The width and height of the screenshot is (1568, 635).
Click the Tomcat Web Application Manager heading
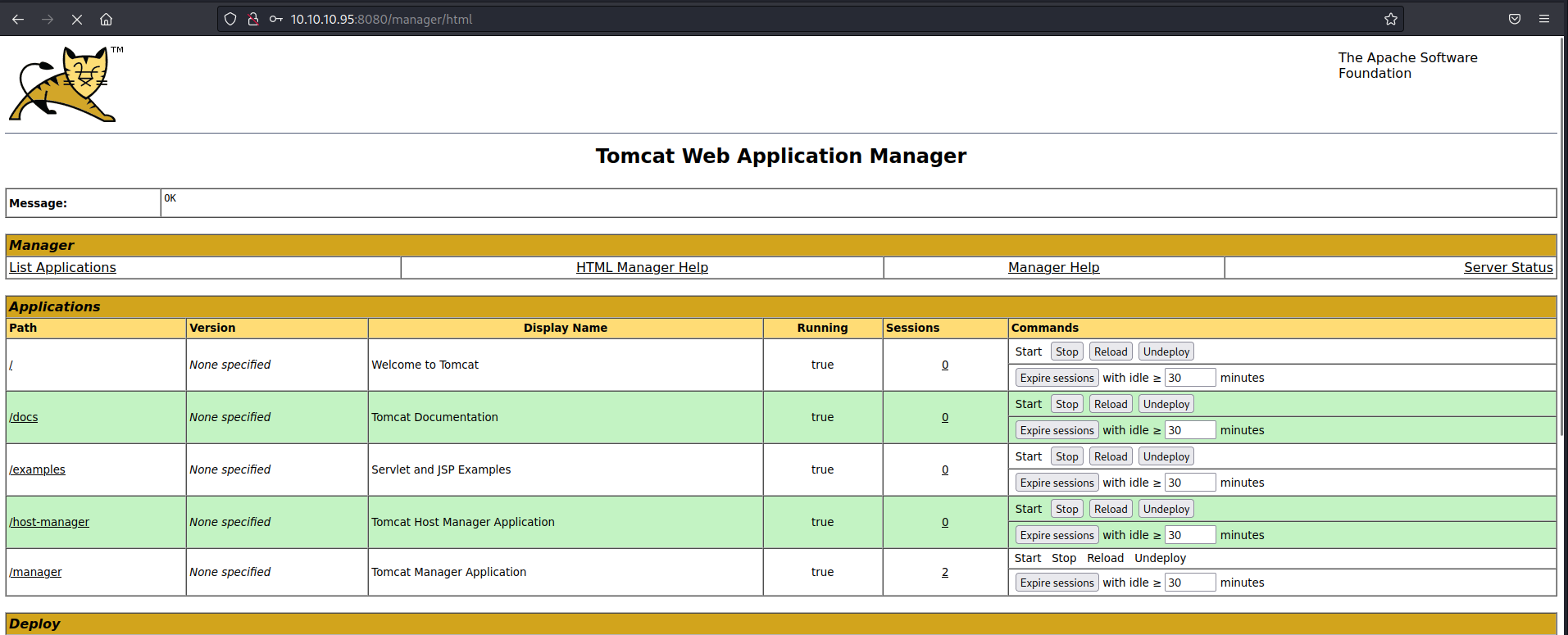781,156
